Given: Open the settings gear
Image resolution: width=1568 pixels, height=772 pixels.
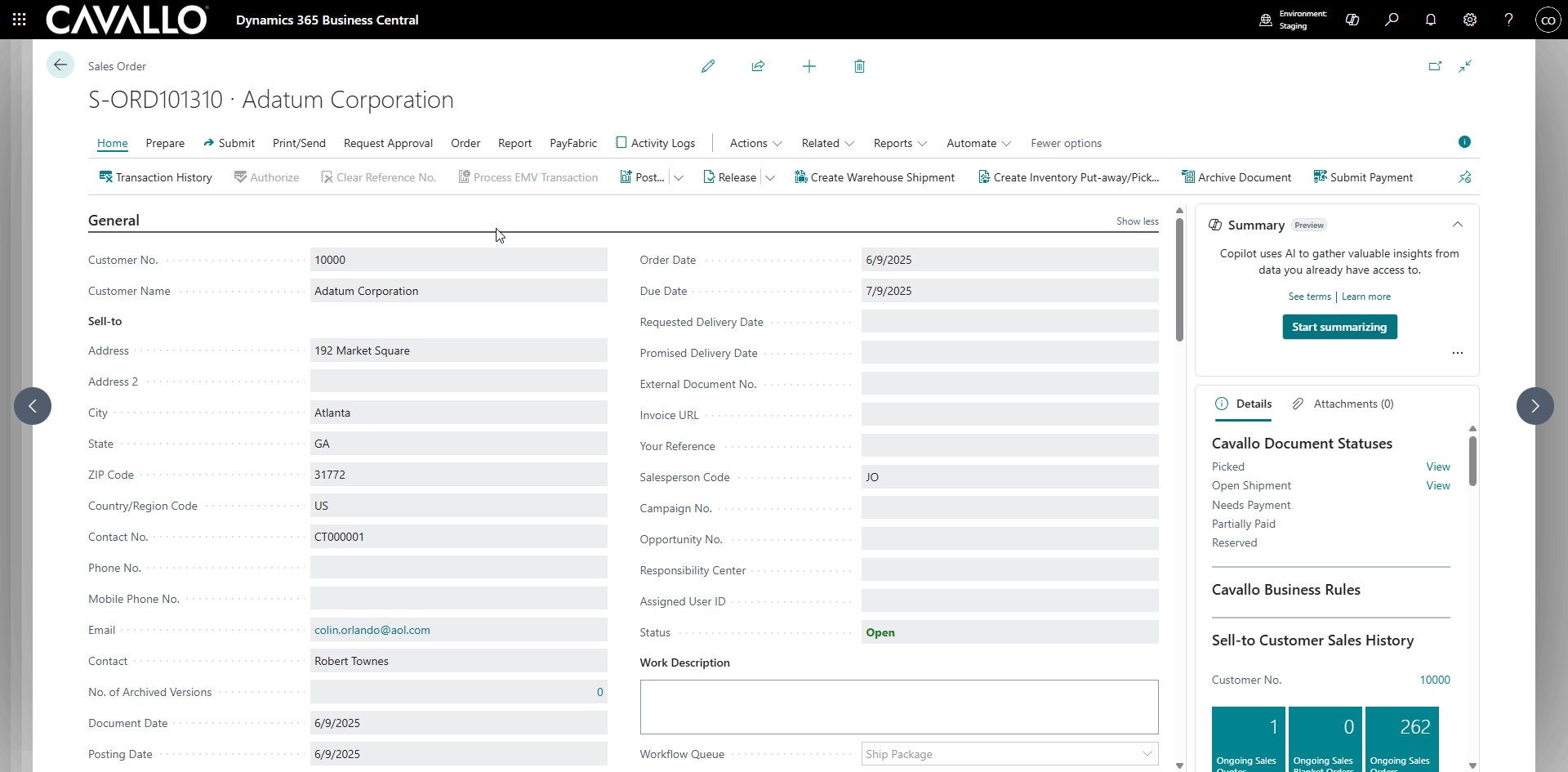Looking at the screenshot, I should [x=1470, y=20].
